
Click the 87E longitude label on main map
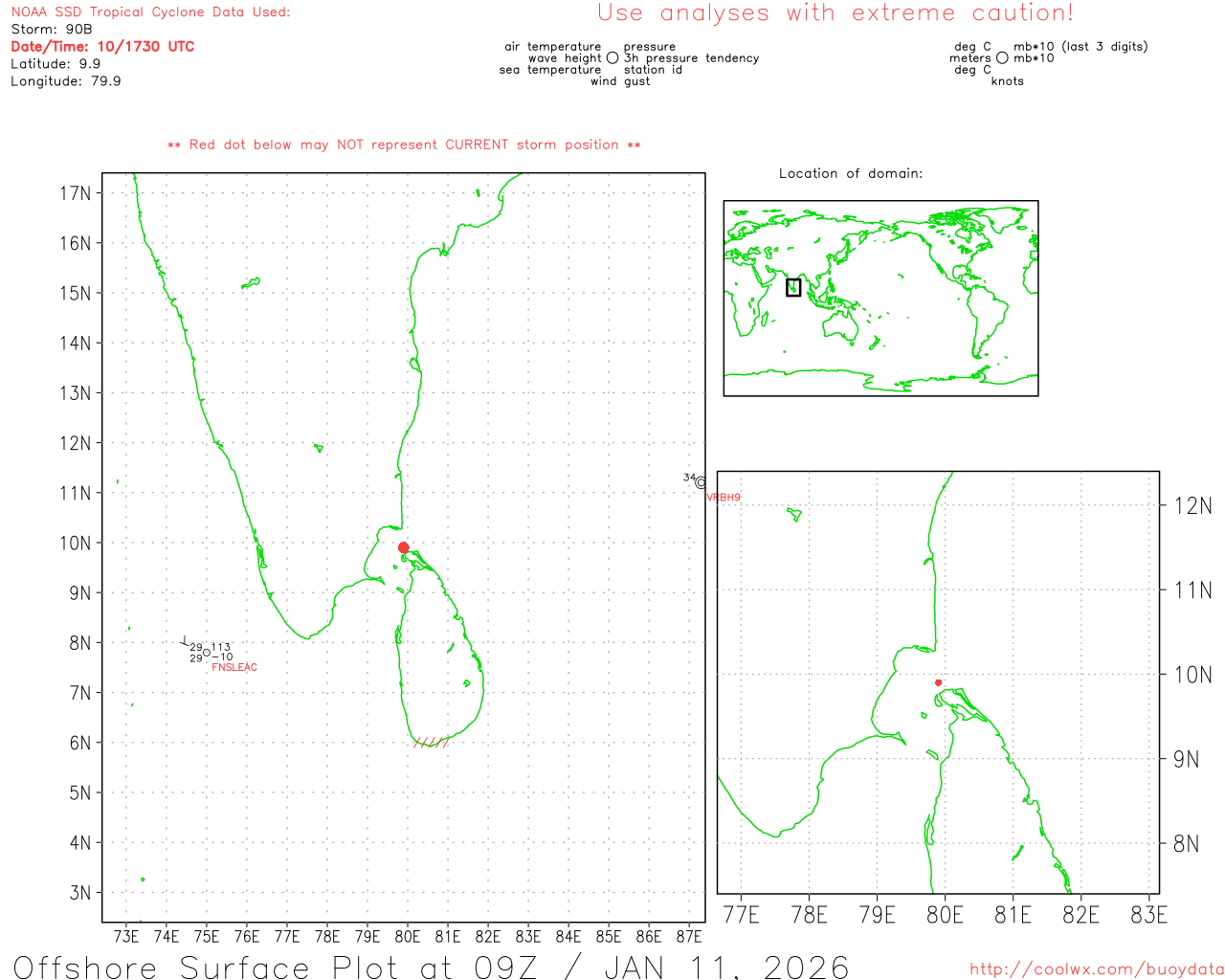689,936
